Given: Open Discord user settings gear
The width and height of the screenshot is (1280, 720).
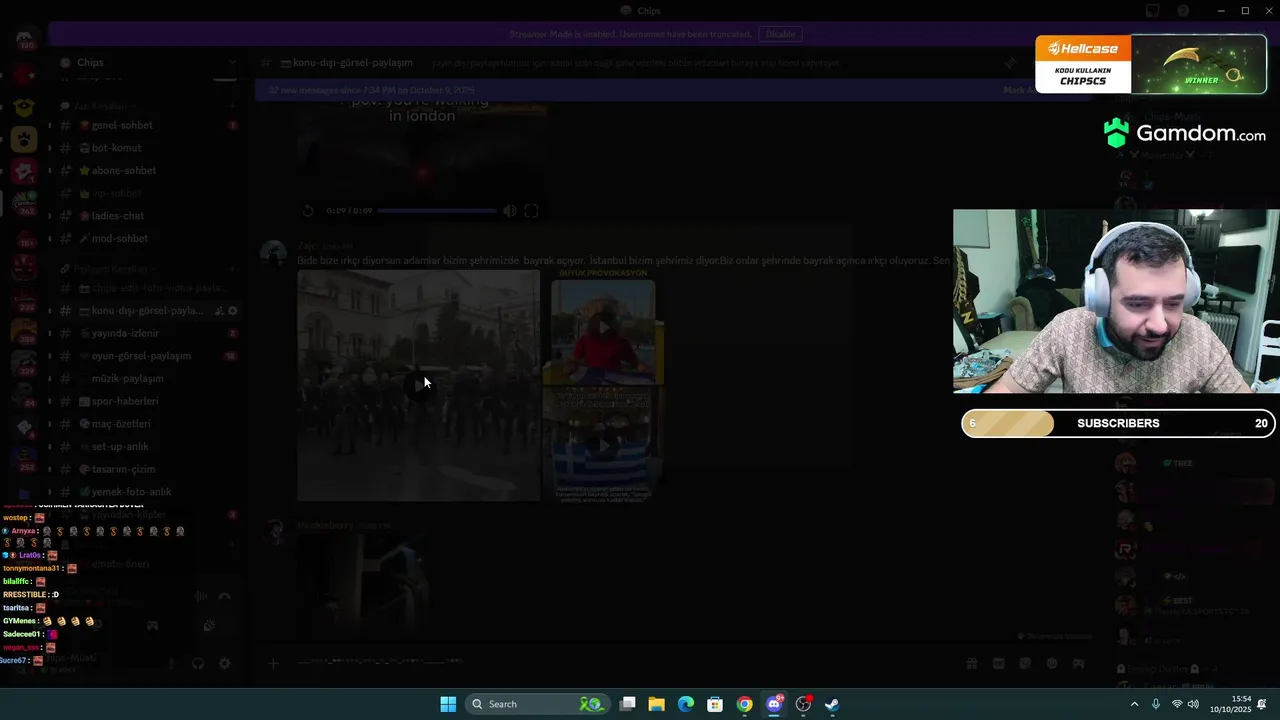Looking at the screenshot, I should point(224,663).
